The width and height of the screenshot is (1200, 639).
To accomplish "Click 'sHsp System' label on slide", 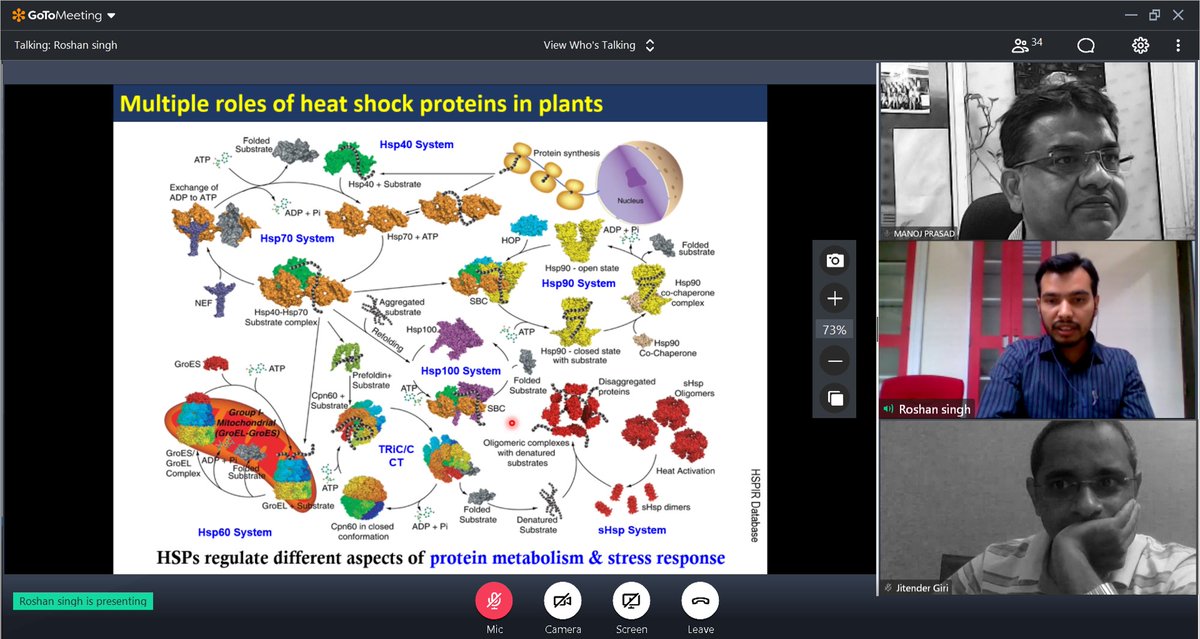I will click(x=632, y=530).
